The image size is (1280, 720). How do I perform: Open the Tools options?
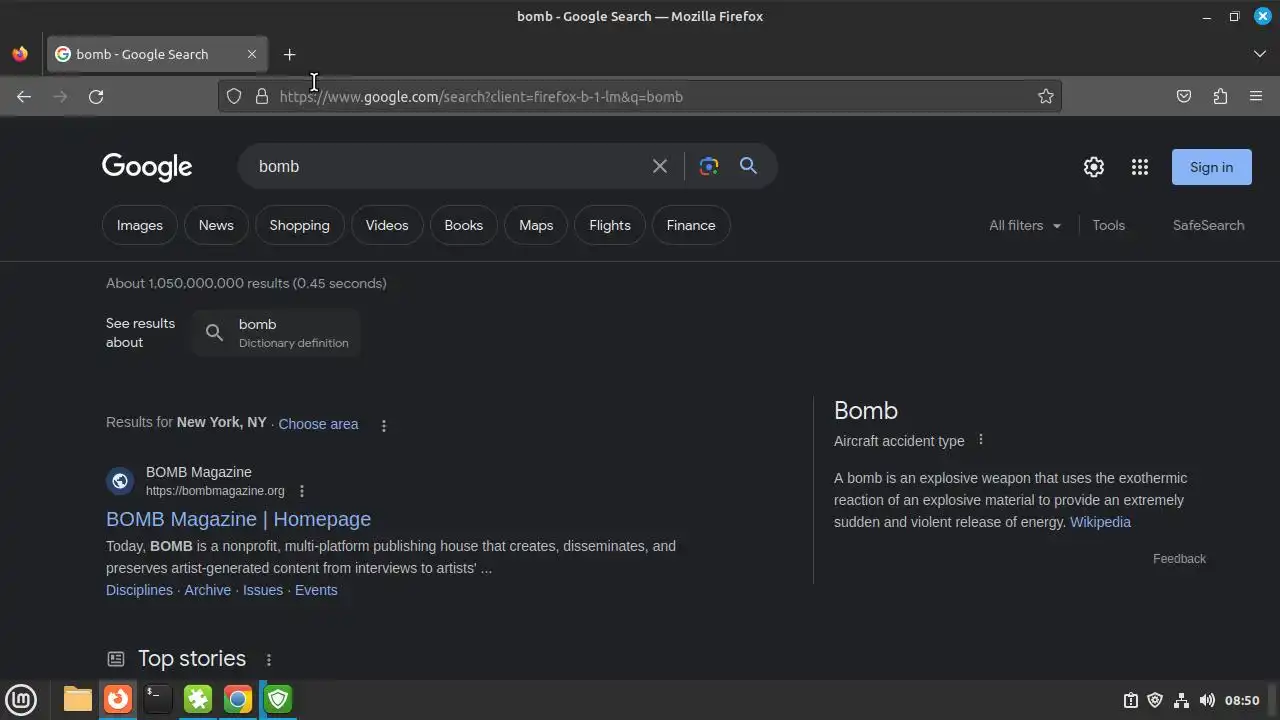pyautogui.click(x=1108, y=225)
